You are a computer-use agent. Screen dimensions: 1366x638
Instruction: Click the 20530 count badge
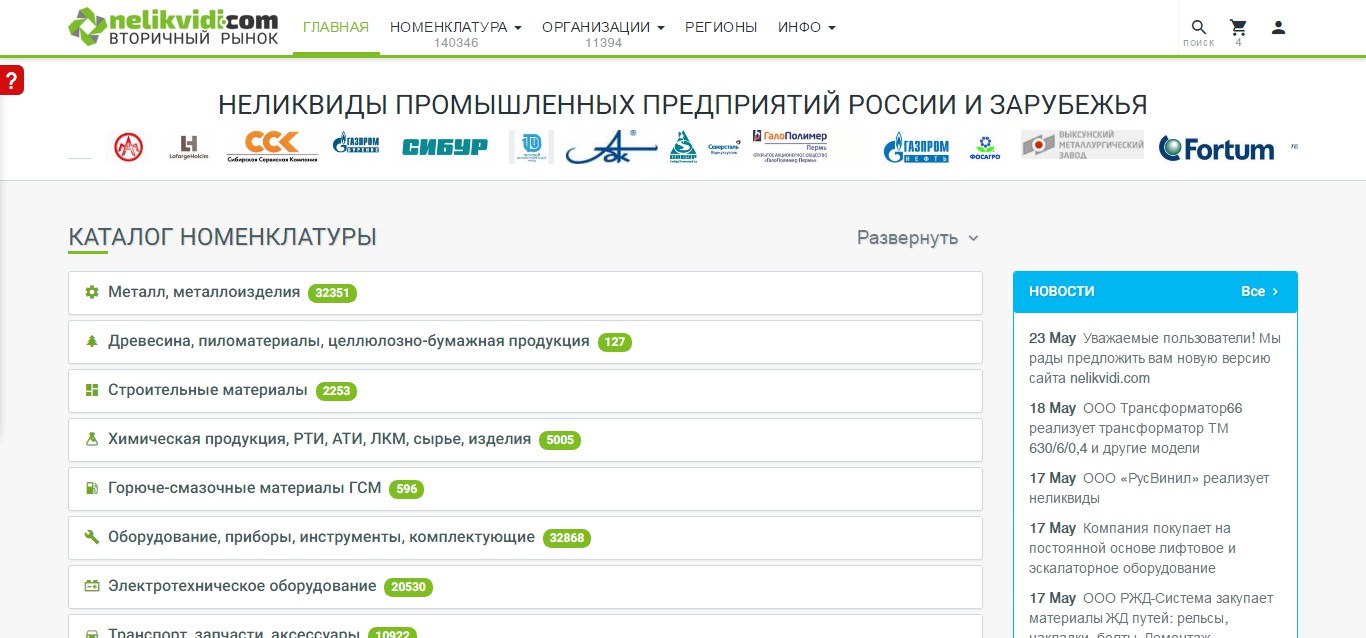coord(408,587)
